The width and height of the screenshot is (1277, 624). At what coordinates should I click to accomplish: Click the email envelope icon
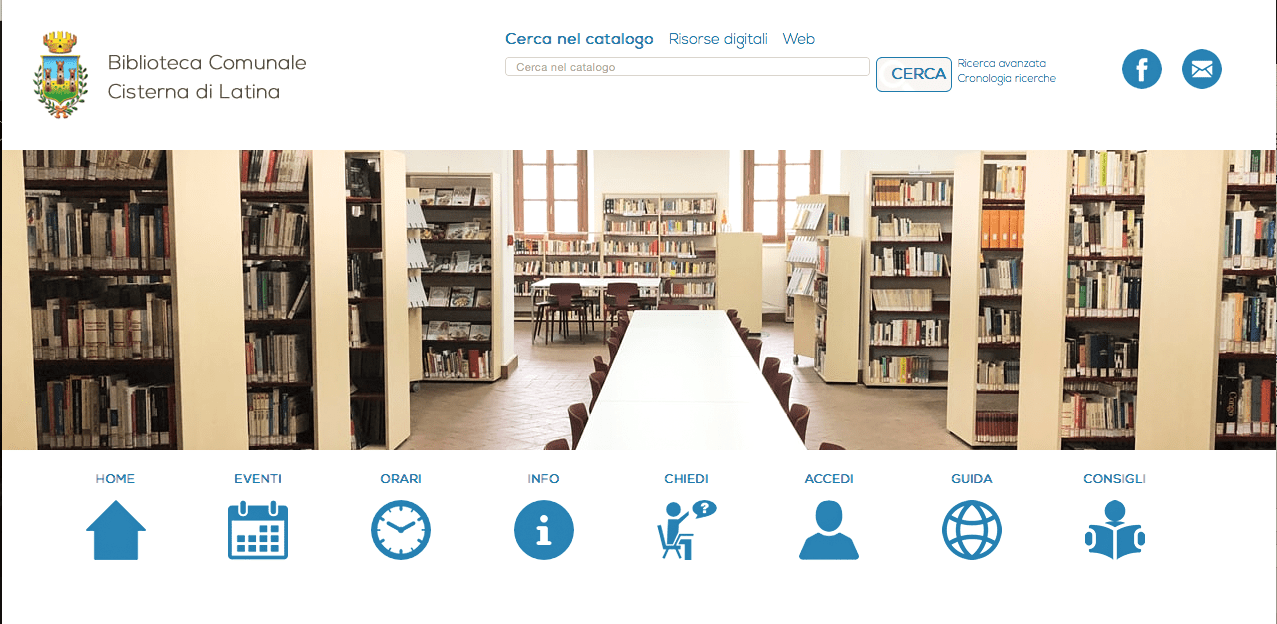click(1202, 69)
